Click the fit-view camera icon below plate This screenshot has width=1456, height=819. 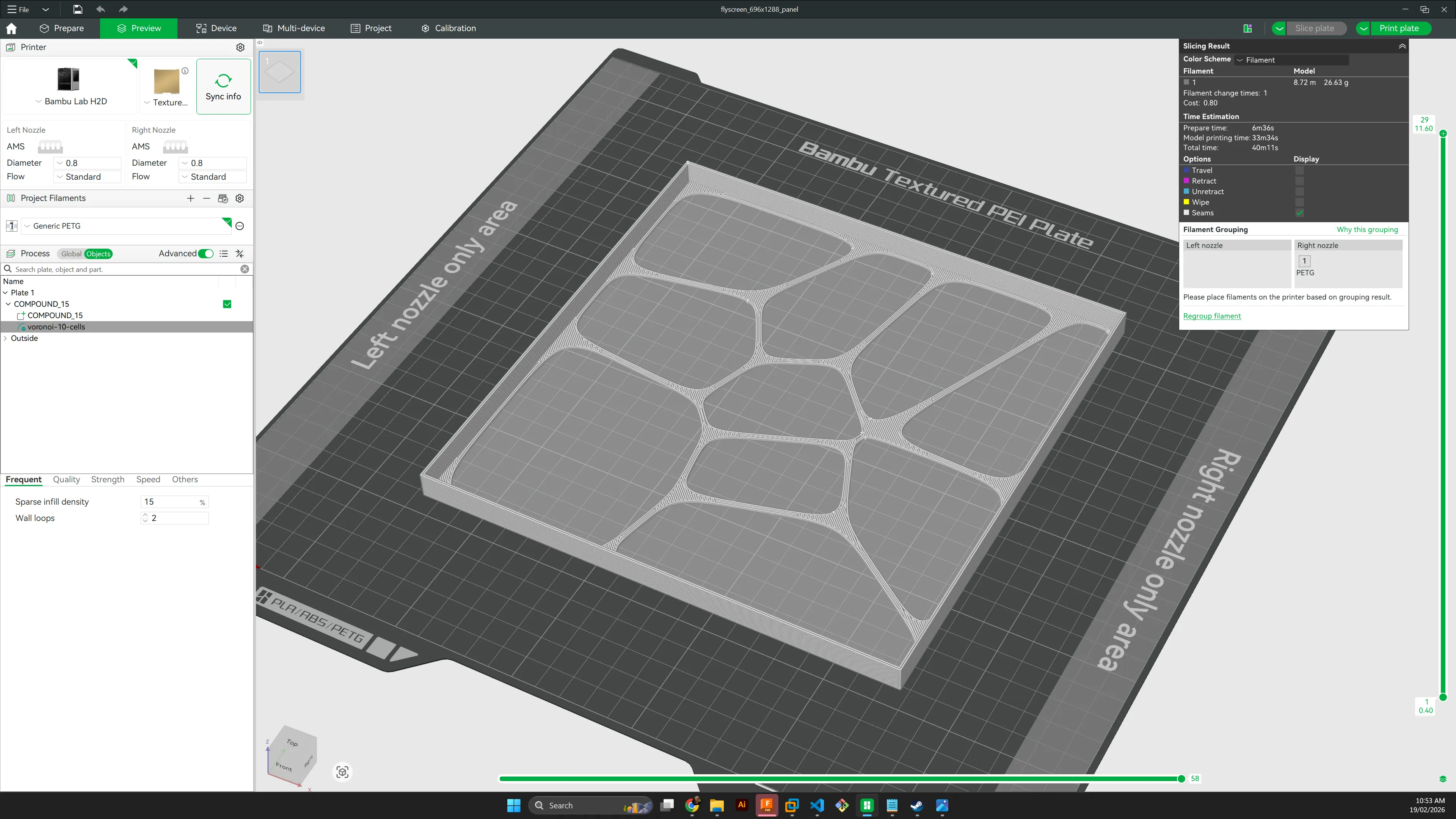[342, 772]
